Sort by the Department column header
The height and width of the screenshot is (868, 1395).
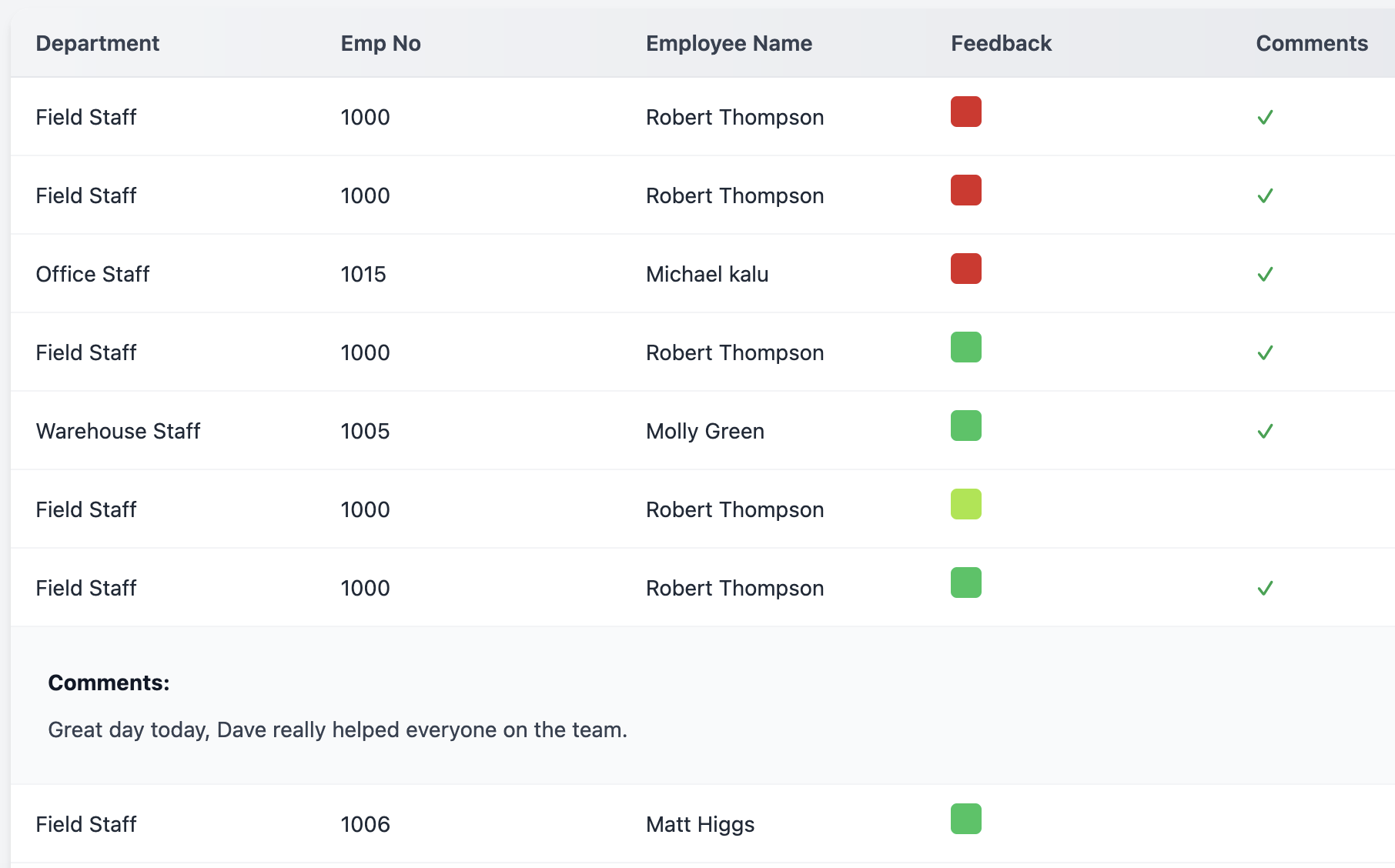[98, 43]
